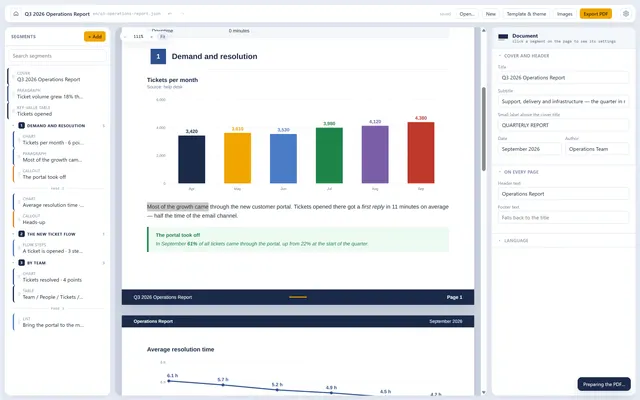Open the layers settings icon top right

click(x=626, y=14)
